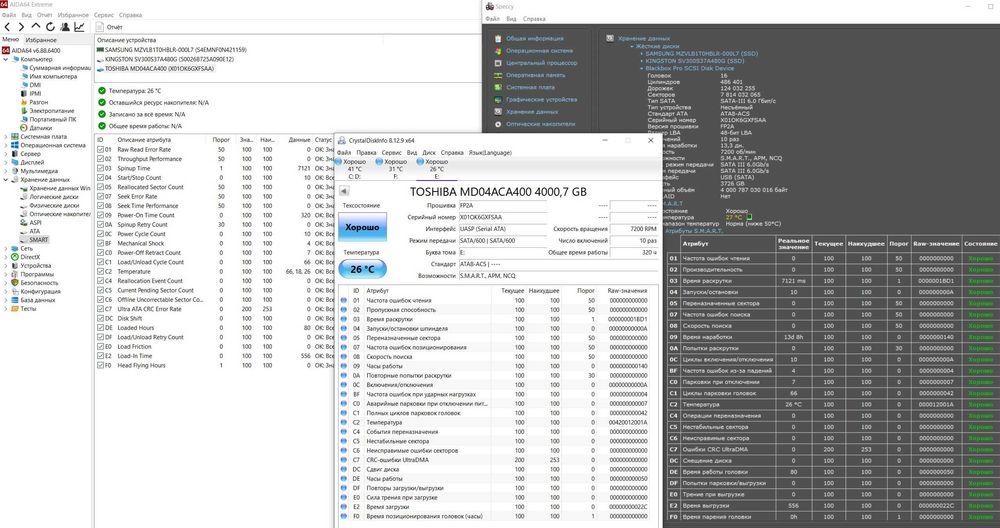Click status orb for 01 Частота ошибок чтения
Image resolution: width=1000 pixels, height=528 pixels.
[x=344, y=300]
